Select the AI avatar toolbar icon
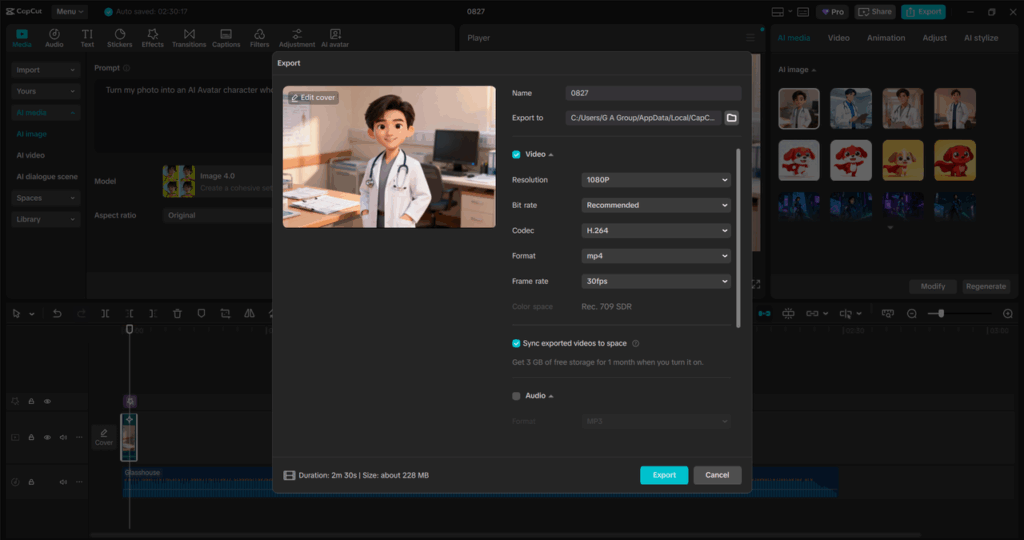 pyautogui.click(x=334, y=38)
